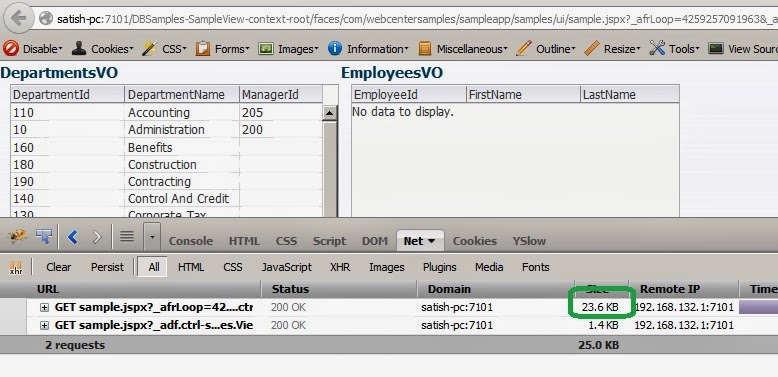Filter net requests by CSS

pos(233,267)
